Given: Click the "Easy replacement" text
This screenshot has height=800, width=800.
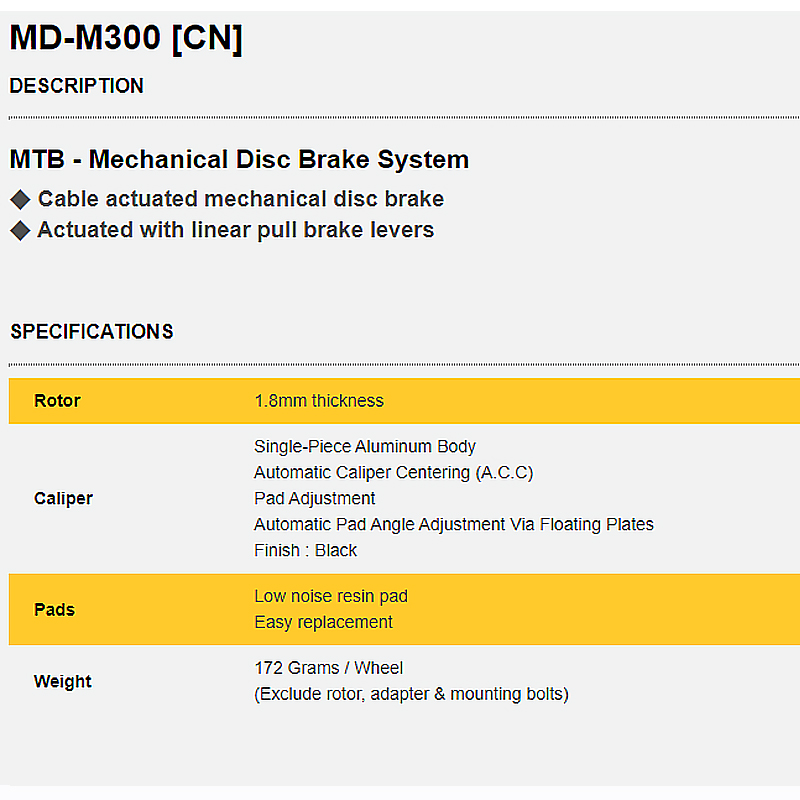Looking at the screenshot, I should coord(323,622).
